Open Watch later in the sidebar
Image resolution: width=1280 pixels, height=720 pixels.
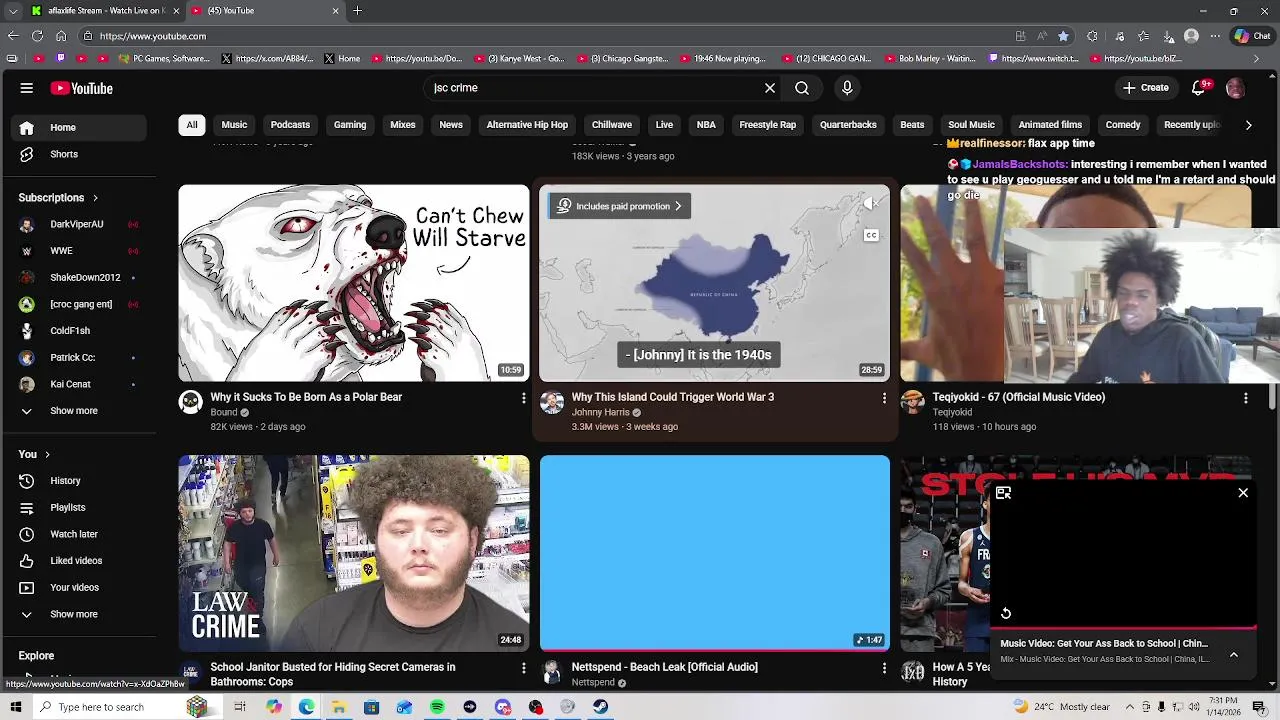click(78, 534)
